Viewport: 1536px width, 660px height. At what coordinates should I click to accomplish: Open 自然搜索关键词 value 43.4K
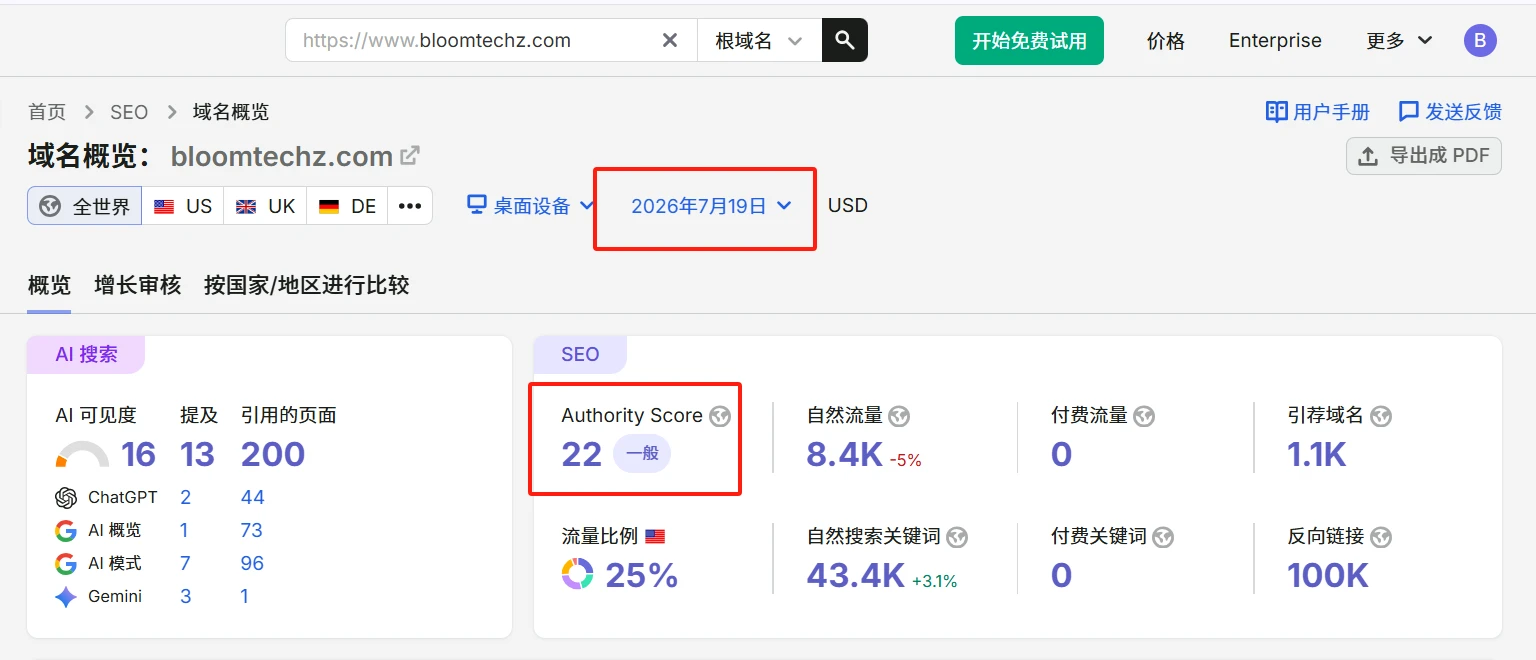point(856,575)
